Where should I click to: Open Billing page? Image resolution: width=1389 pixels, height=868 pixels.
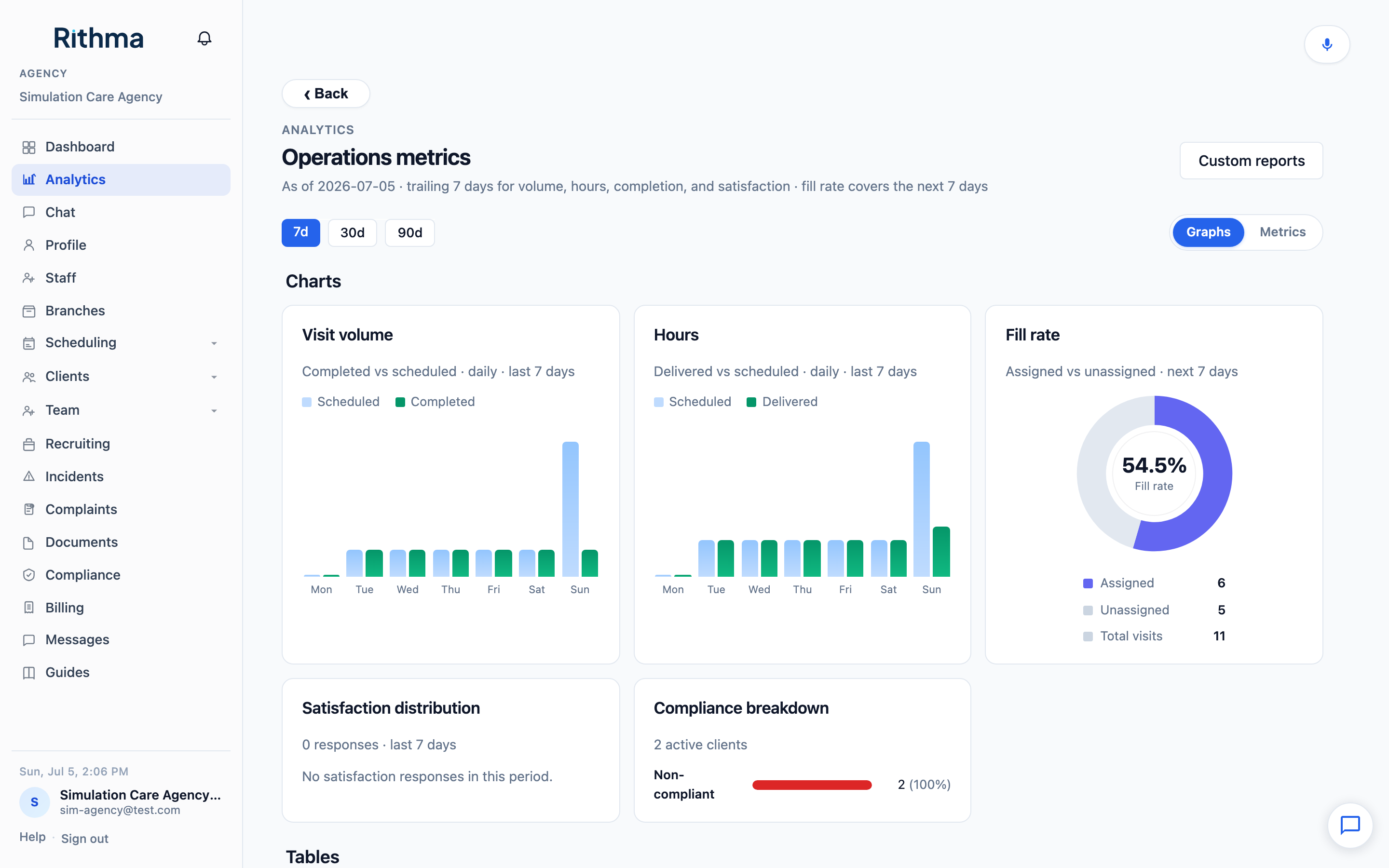point(121,608)
